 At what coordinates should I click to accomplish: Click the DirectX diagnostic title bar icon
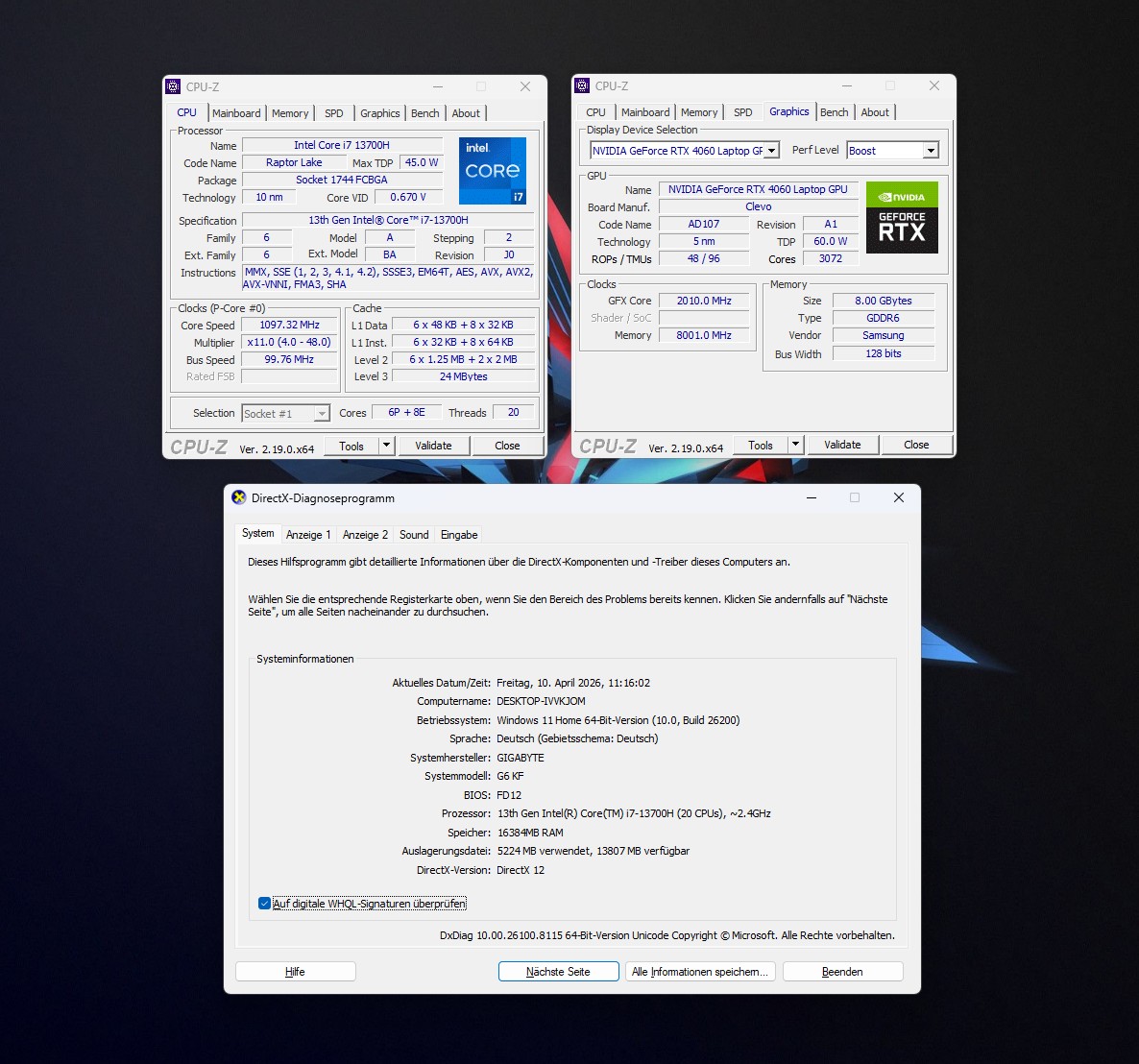click(239, 497)
